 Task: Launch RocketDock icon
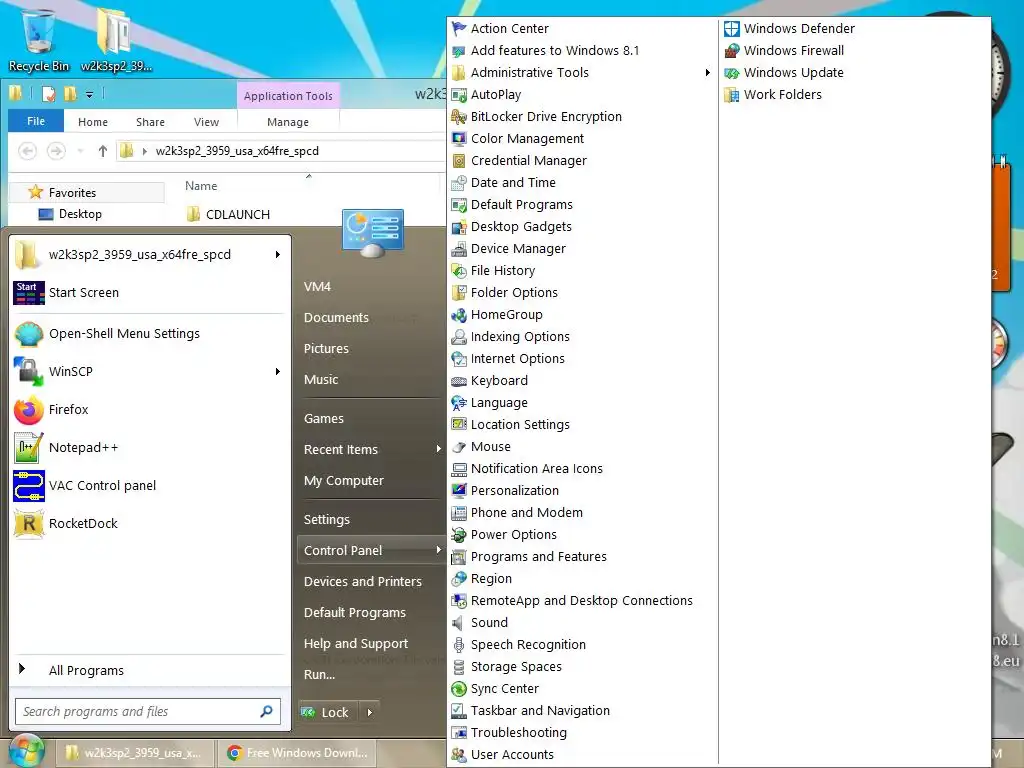click(29, 524)
